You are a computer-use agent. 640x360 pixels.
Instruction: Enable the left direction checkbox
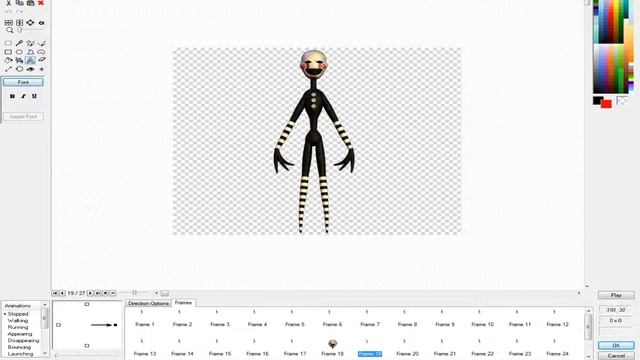click(58, 325)
